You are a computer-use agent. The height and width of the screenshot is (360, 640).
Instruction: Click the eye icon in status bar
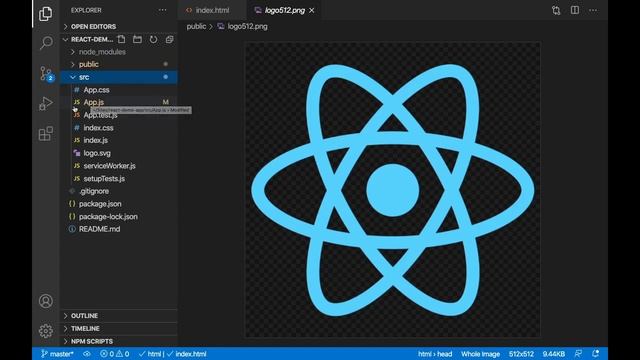coord(87,354)
